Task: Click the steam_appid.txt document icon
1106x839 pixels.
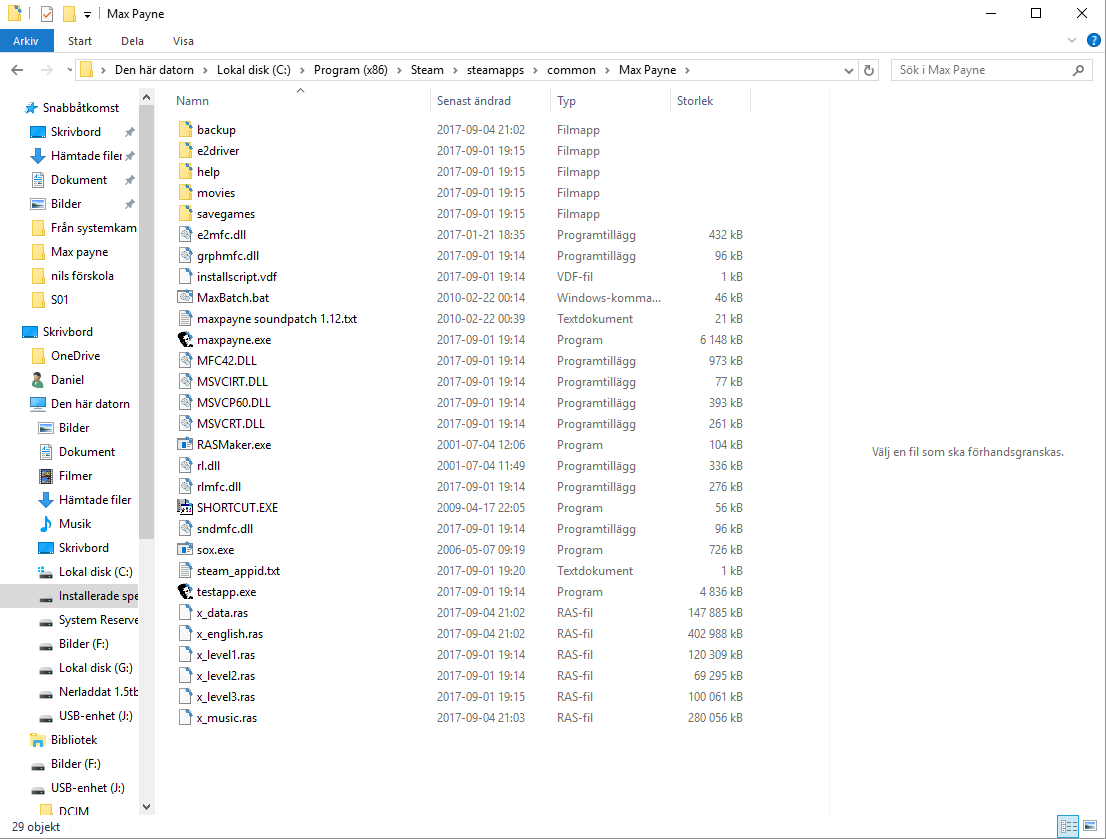Action: pos(185,570)
